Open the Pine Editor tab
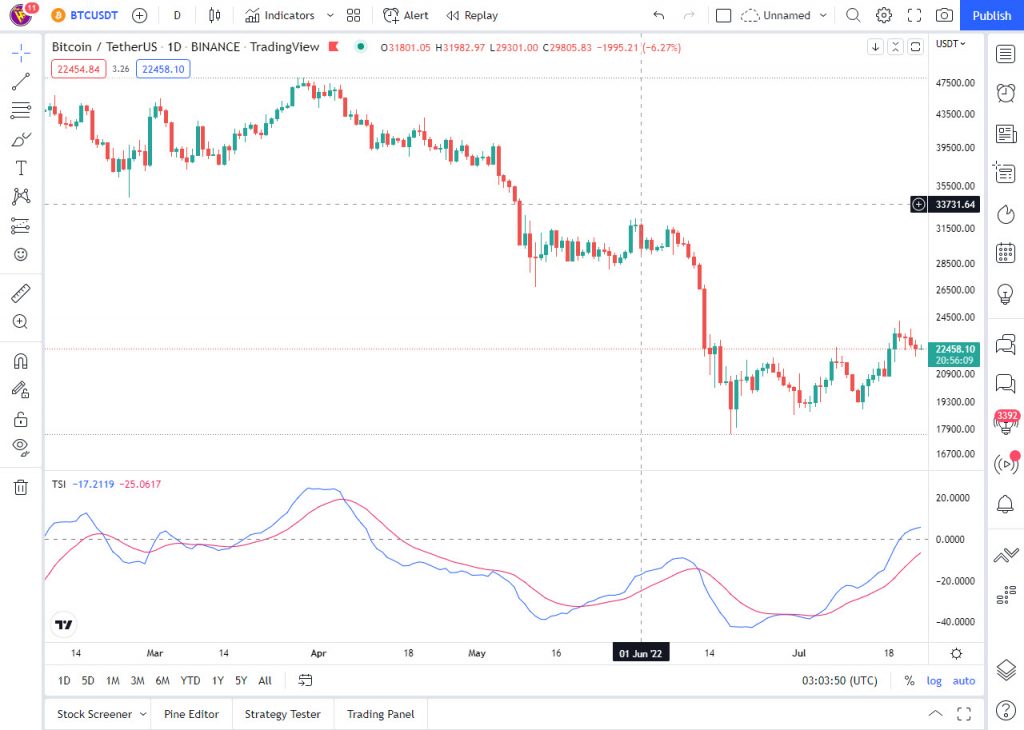Image resolution: width=1024 pixels, height=730 pixels. 191,714
